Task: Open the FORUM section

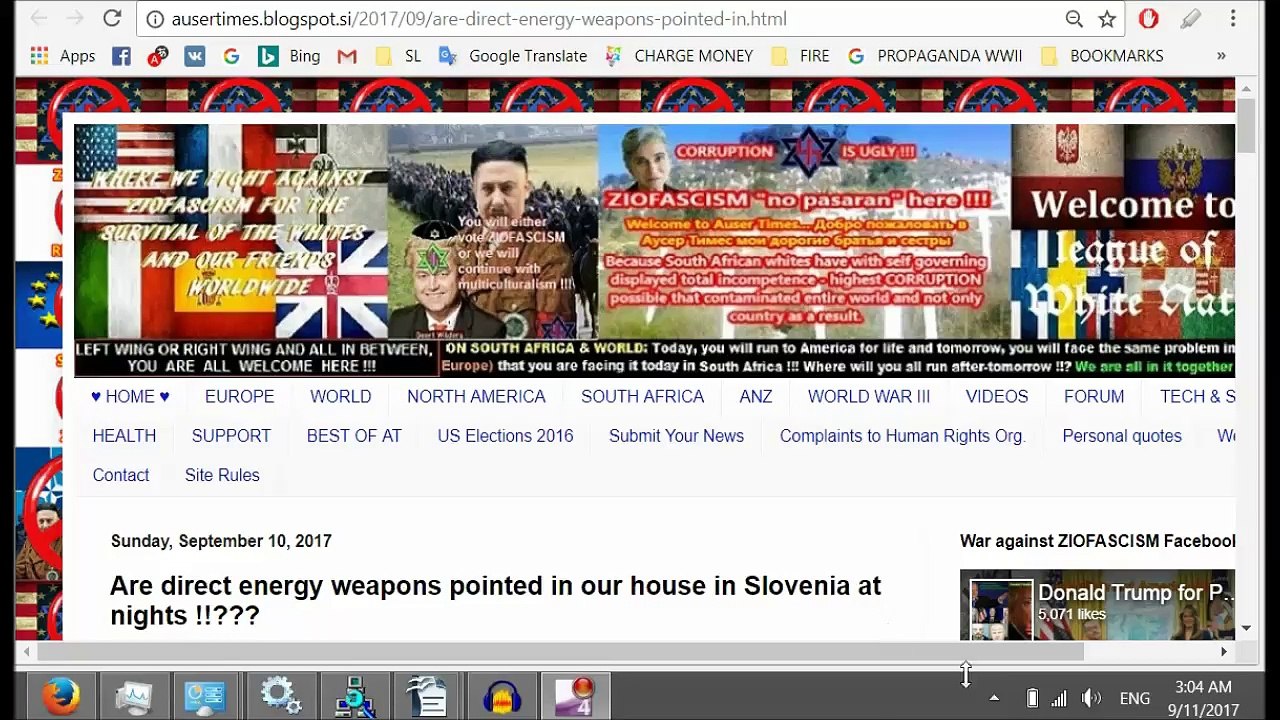Action: click(1094, 397)
